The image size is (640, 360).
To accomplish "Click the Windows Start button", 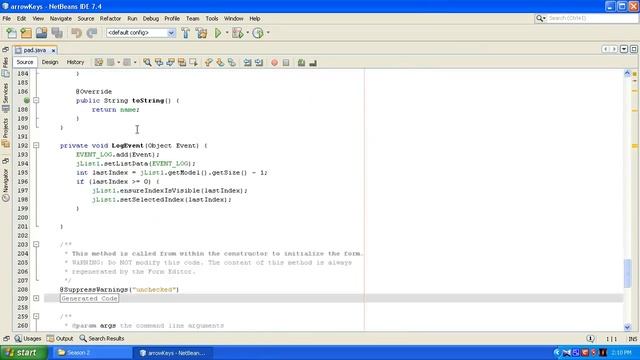I will 24,353.
